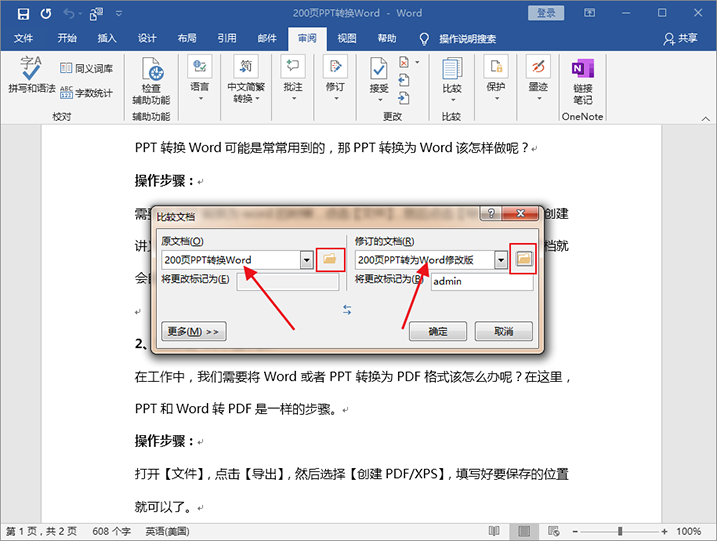The width and height of the screenshot is (717, 541).
Task: Adjust the zoom slider in status bar
Action: pyautogui.click(x=620, y=530)
